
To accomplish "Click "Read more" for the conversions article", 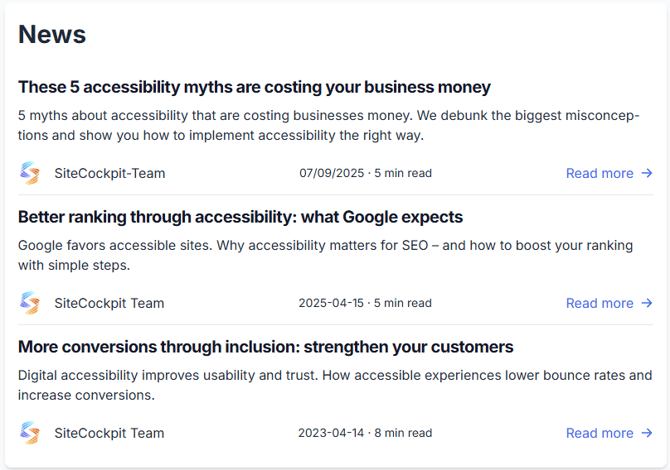I will click(599, 433).
